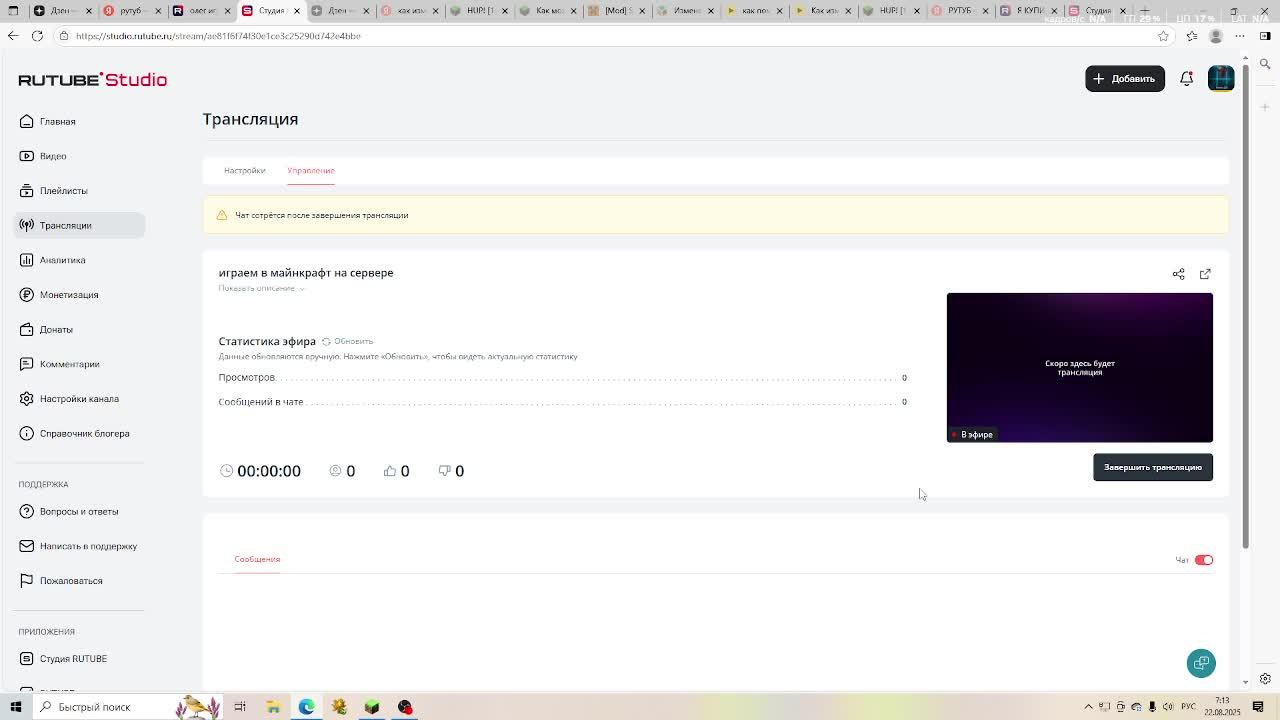Go back with the browser back arrow
The width and height of the screenshot is (1280, 720).
point(12,36)
